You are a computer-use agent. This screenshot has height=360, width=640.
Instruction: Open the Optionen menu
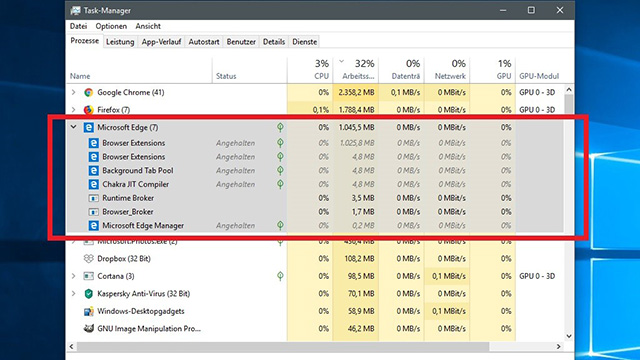pos(111,26)
